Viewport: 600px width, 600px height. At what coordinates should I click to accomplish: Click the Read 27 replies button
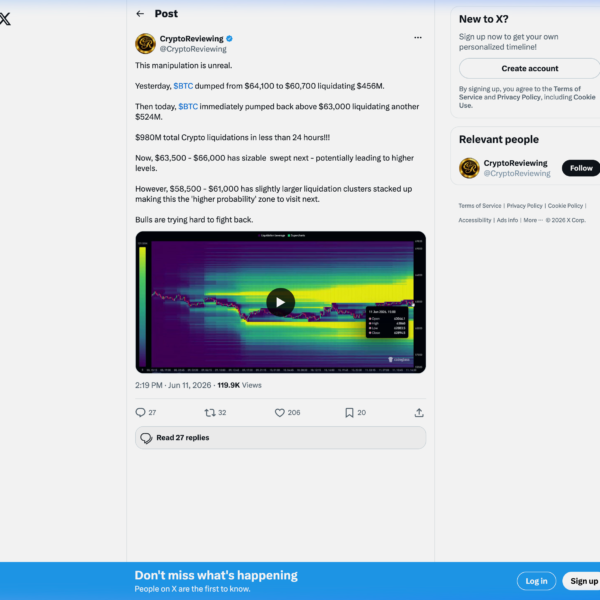click(x=280, y=438)
